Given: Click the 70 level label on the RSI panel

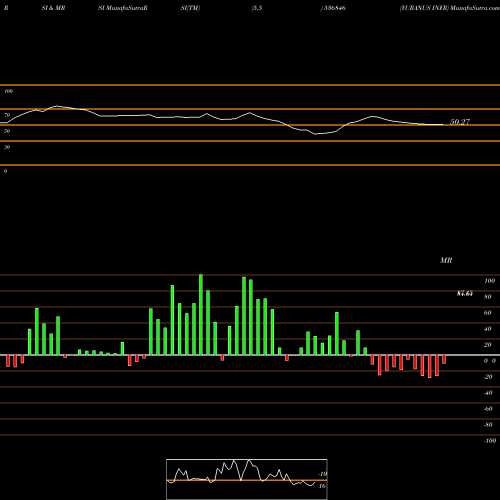Looking at the screenshot, I should (x=7, y=115).
